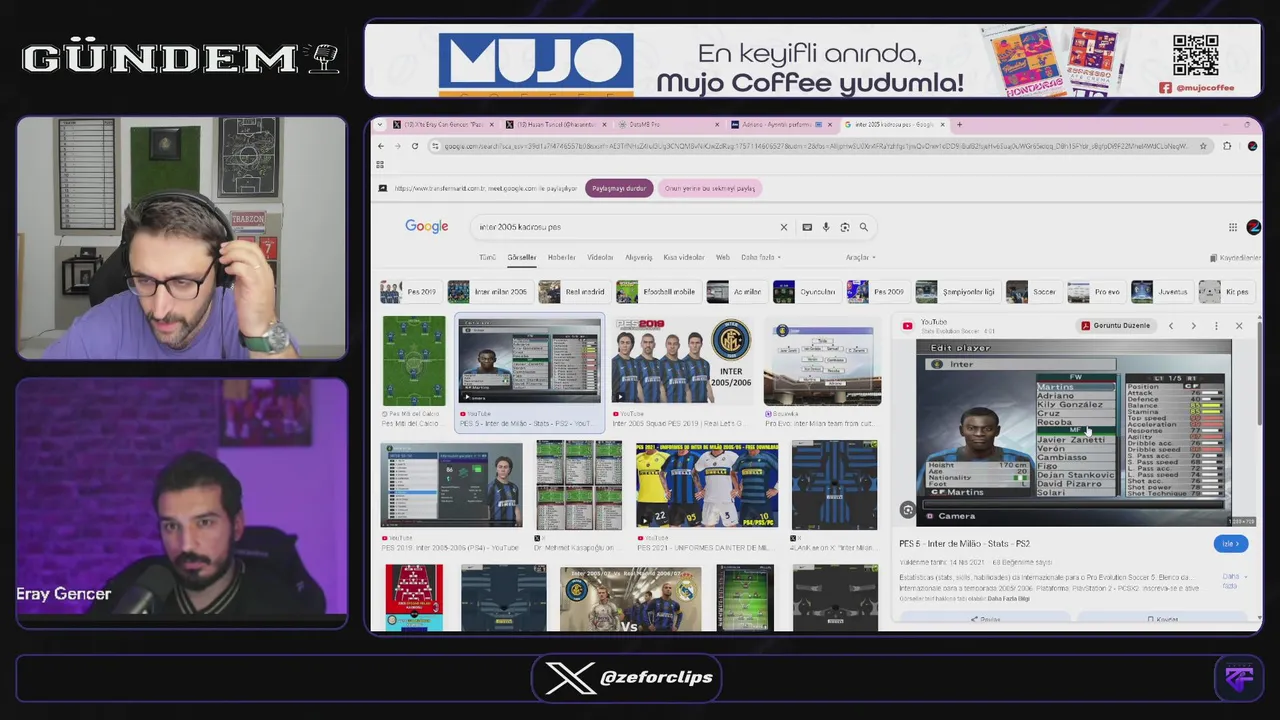The width and height of the screenshot is (1280, 720).
Task: Expand the Araçlar tools dropdown
Action: point(860,257)
